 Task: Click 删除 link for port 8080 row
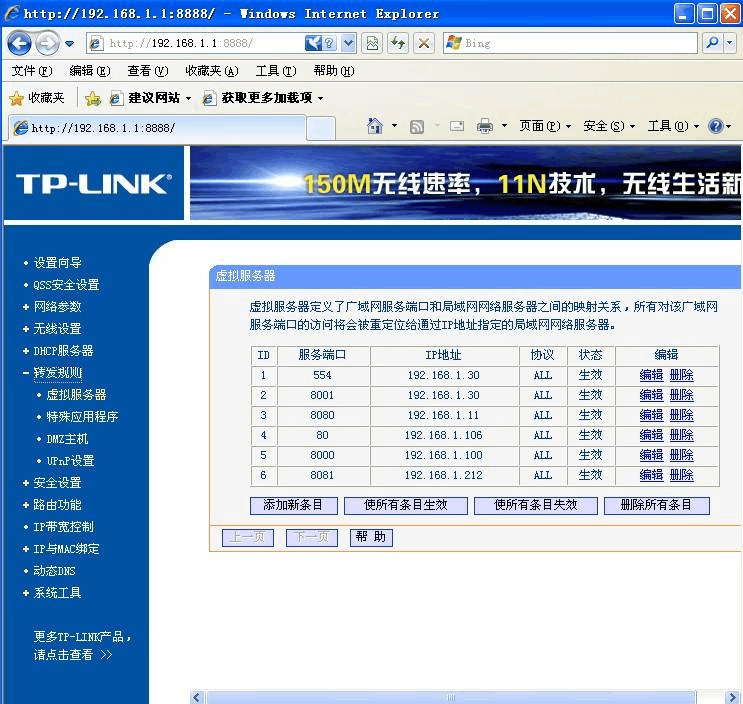pyautogui.click(x=681, y=415)
